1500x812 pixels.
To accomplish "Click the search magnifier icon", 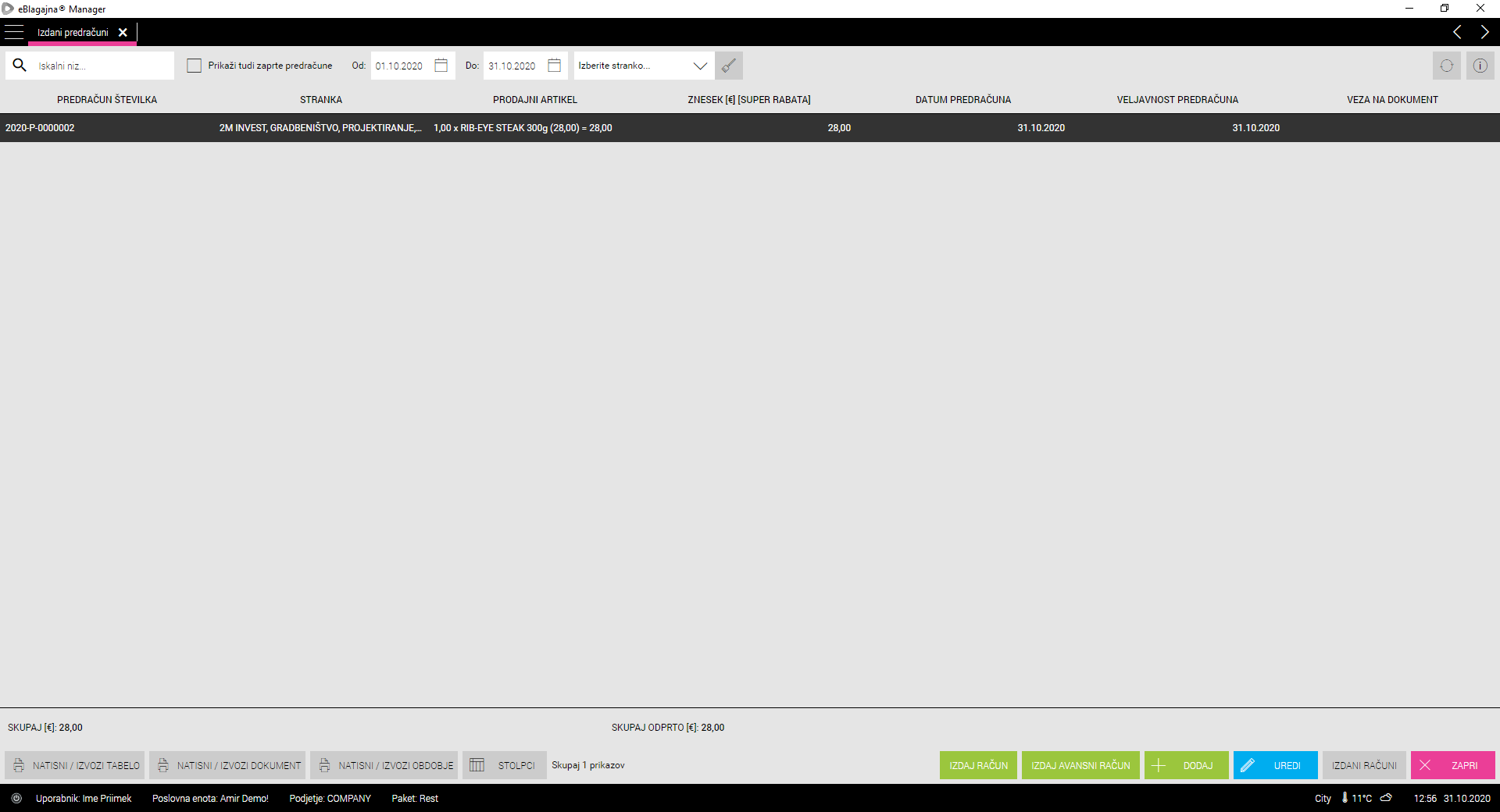I will point(20,66).
